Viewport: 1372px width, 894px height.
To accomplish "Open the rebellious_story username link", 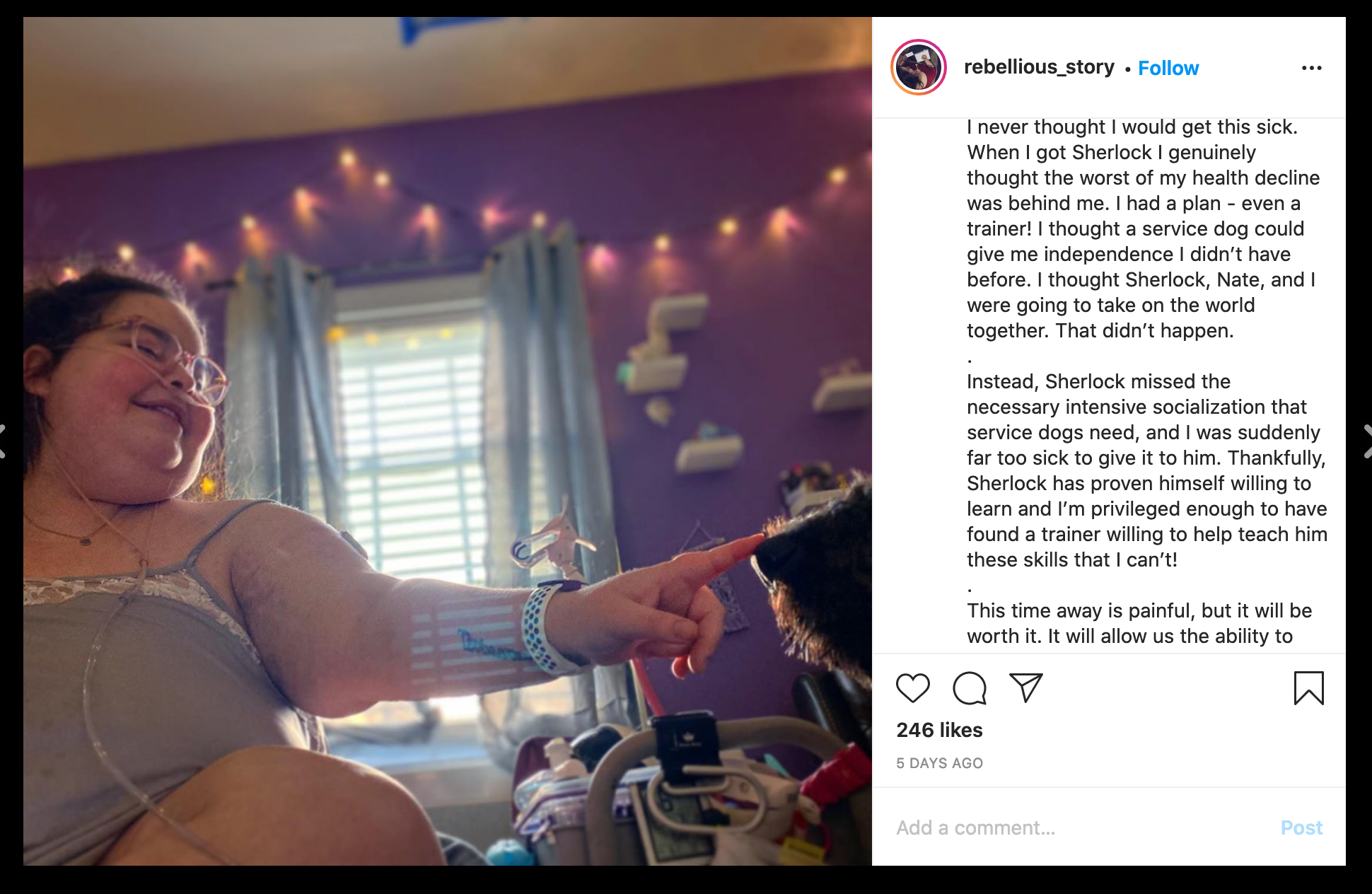I will [1039, 67].
